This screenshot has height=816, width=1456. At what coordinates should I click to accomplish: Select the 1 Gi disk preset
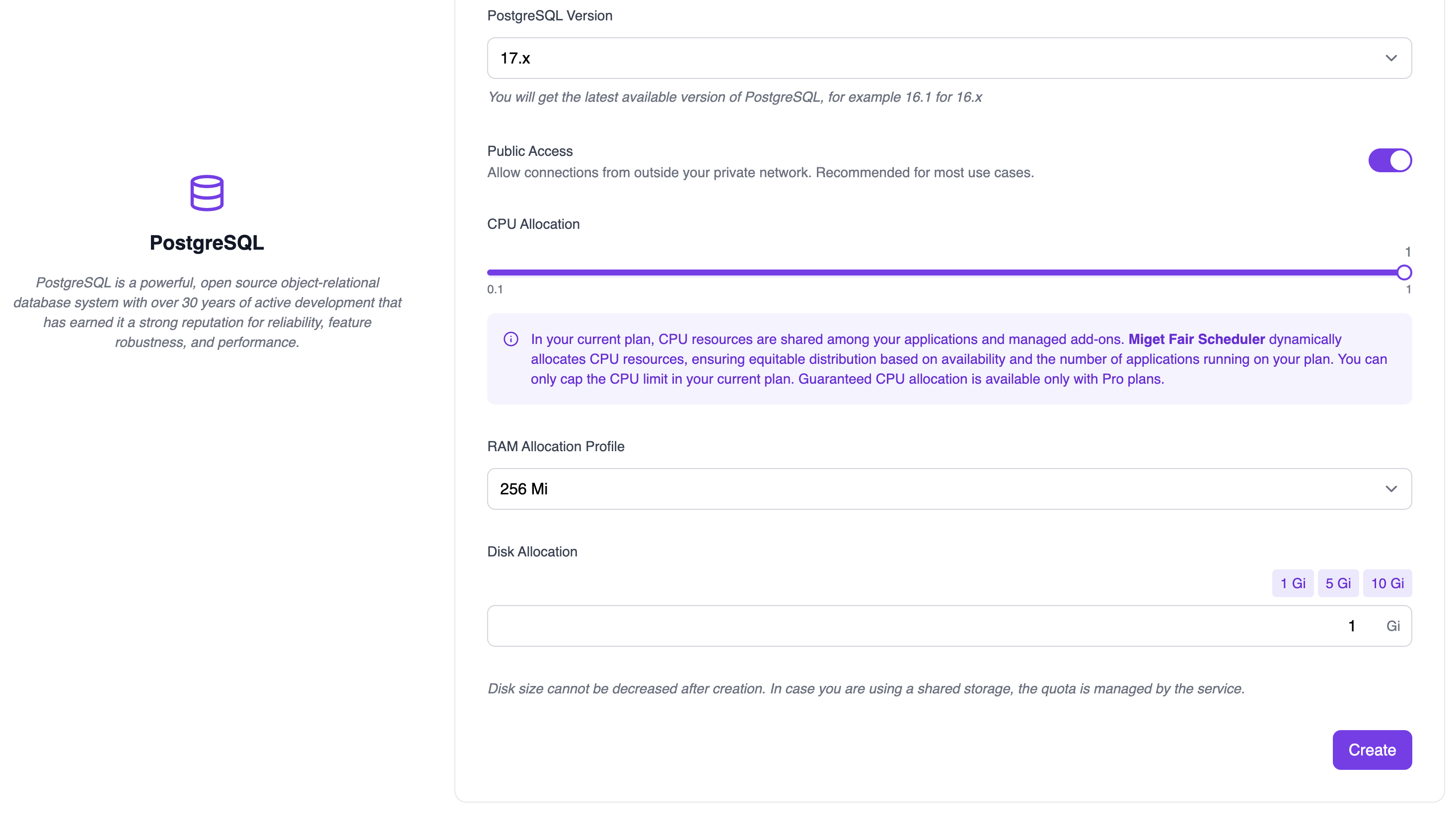(x=1292, y=583)
